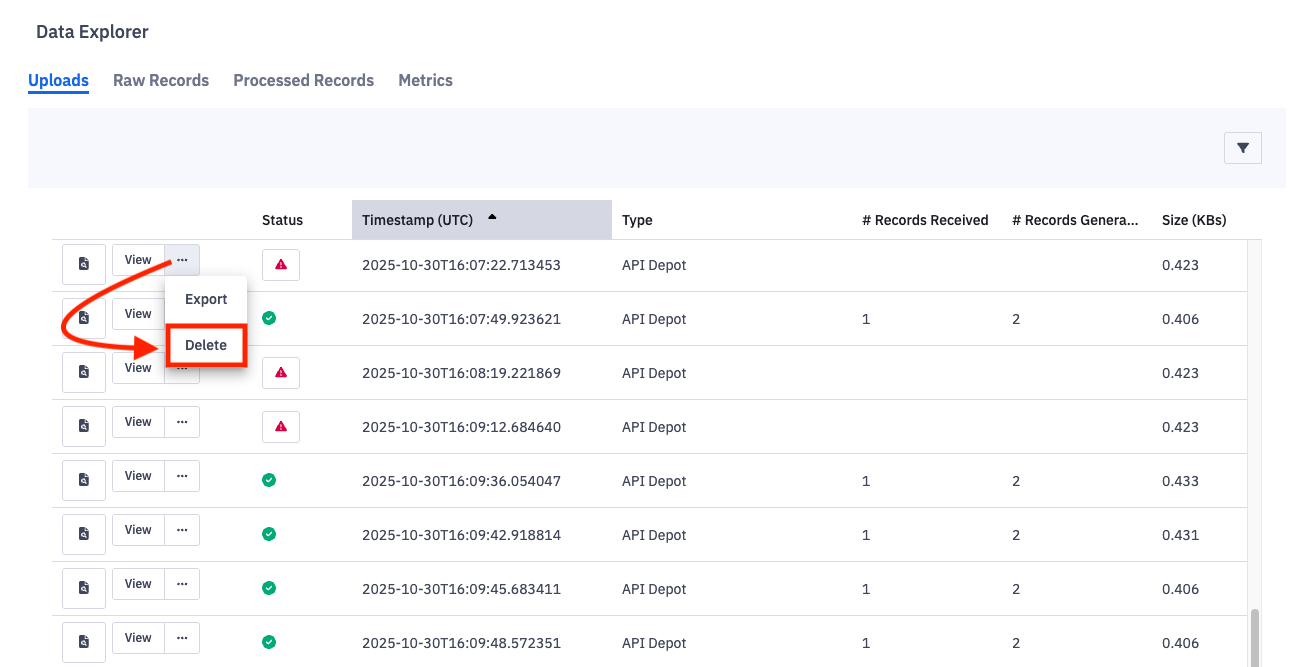Click the file icon beside the last visible row
The image size is (1305, 667).
coord(83,642)
